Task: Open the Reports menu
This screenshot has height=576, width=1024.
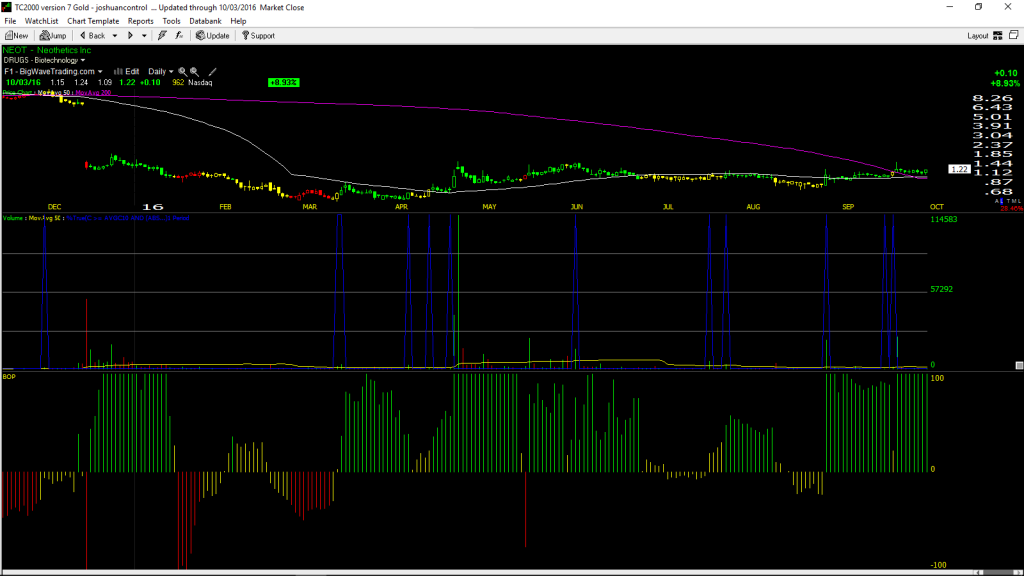Action: click(140, 21)
